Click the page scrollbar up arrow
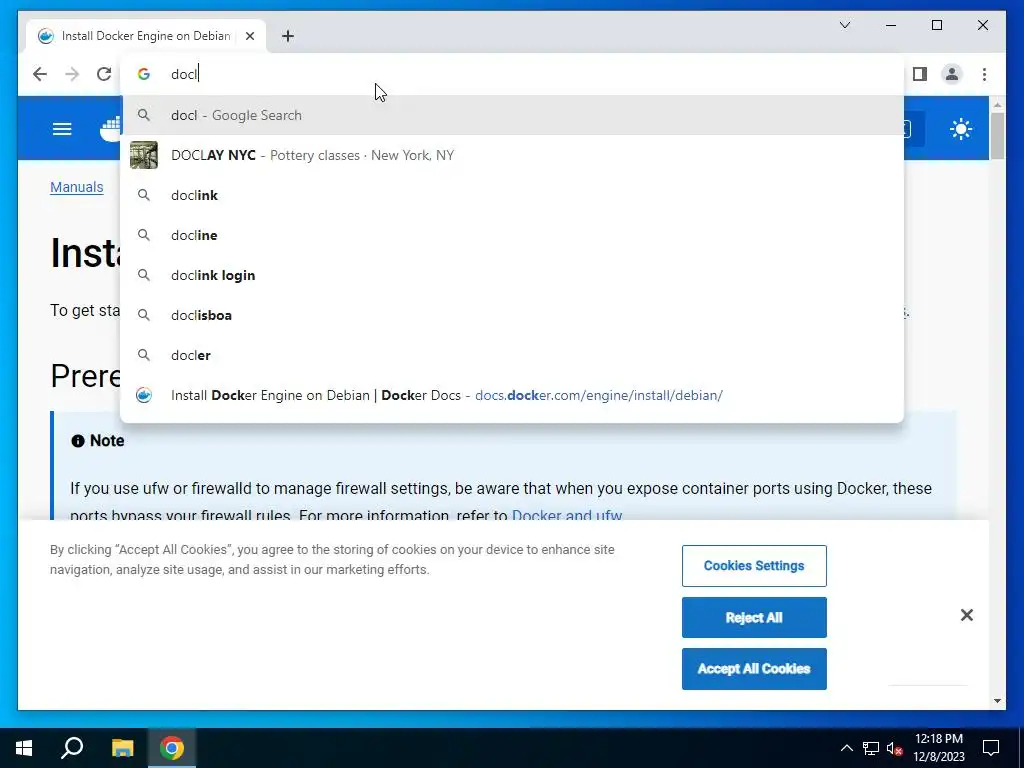Viewport: 1024px width, 768px height. 997,104
